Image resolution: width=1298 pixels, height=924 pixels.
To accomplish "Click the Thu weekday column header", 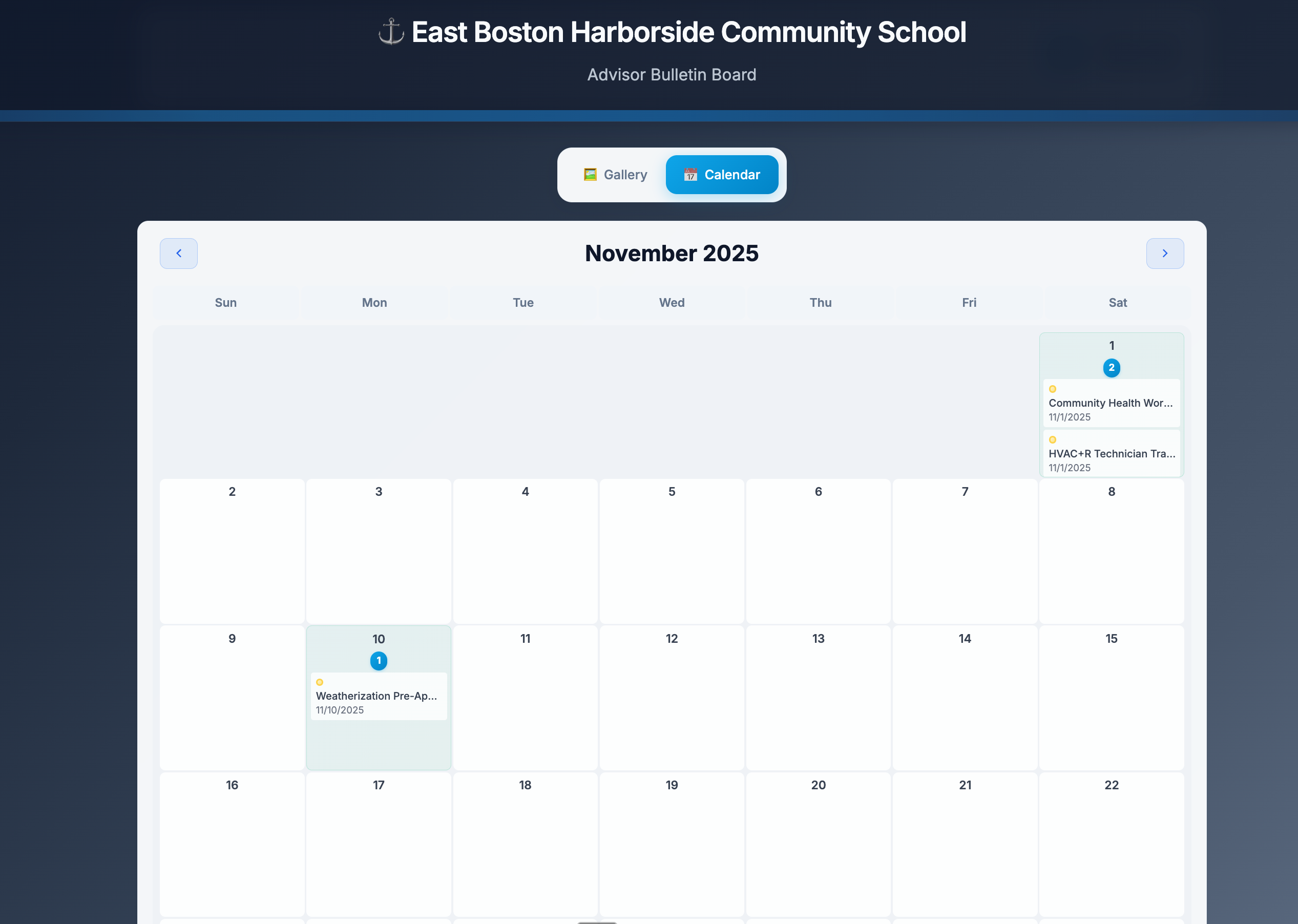I will tap(820, 303).
